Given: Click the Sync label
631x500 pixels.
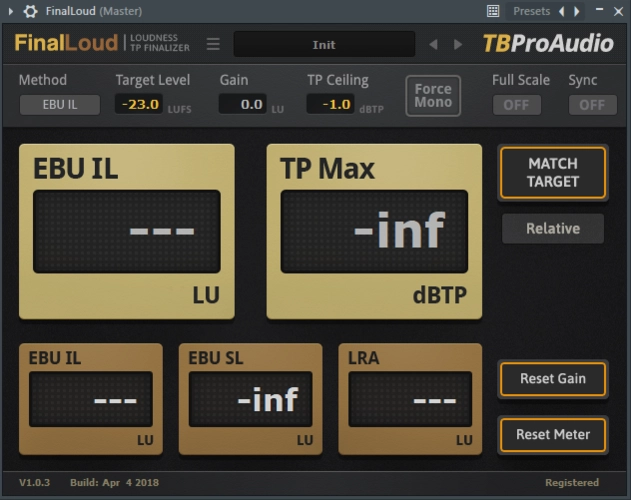Looking at the screenshot, I should tap(582, 80).
